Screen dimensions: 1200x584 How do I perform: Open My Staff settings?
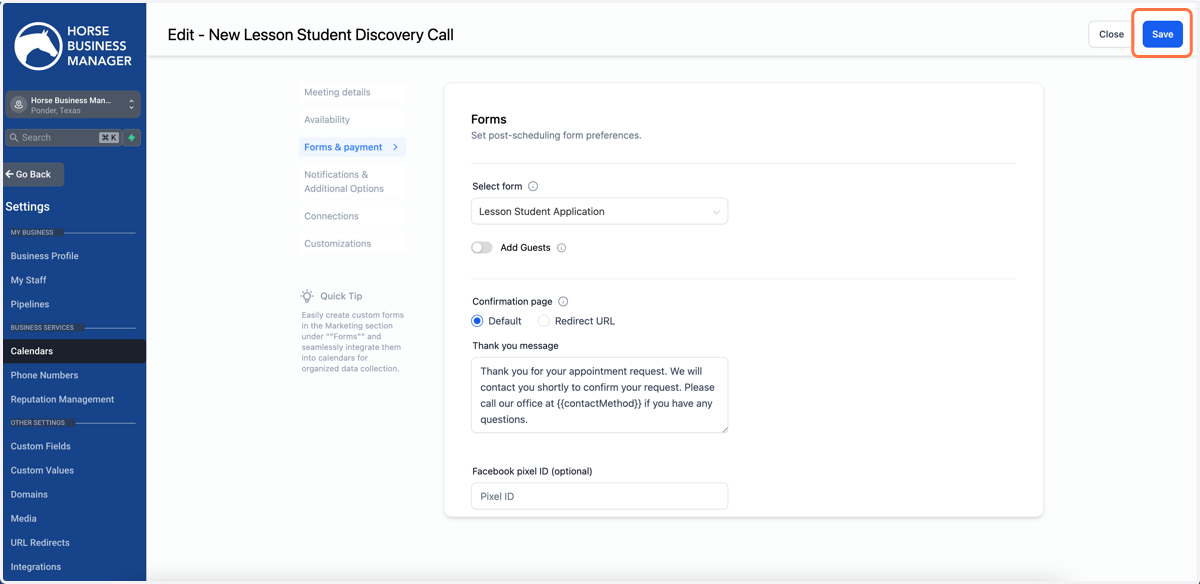(x=29, y=280)
